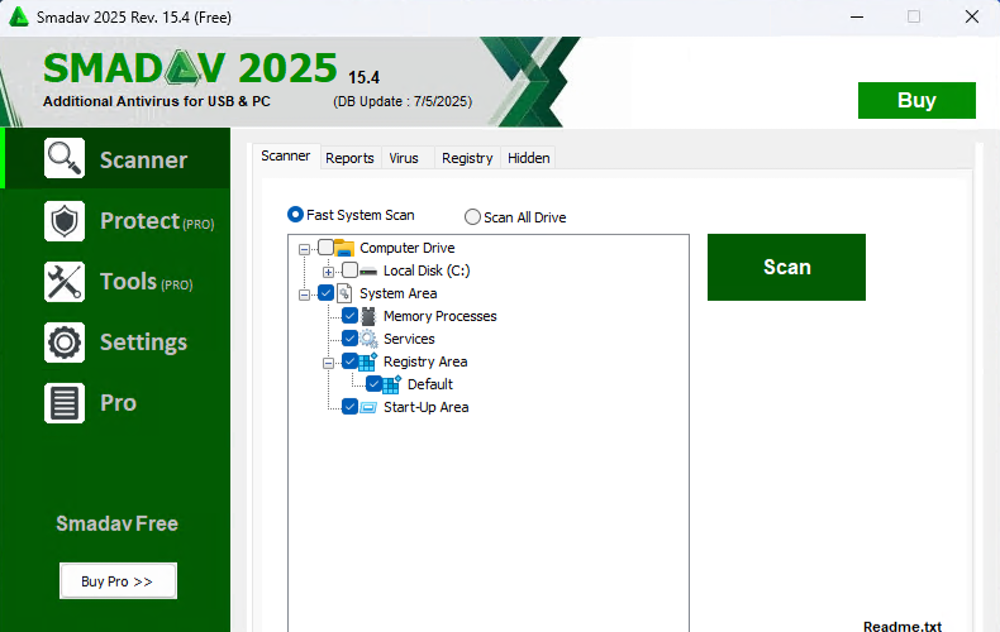Expand the Local Disk (C:) node

pyautogui.click(x=328, y=272)
